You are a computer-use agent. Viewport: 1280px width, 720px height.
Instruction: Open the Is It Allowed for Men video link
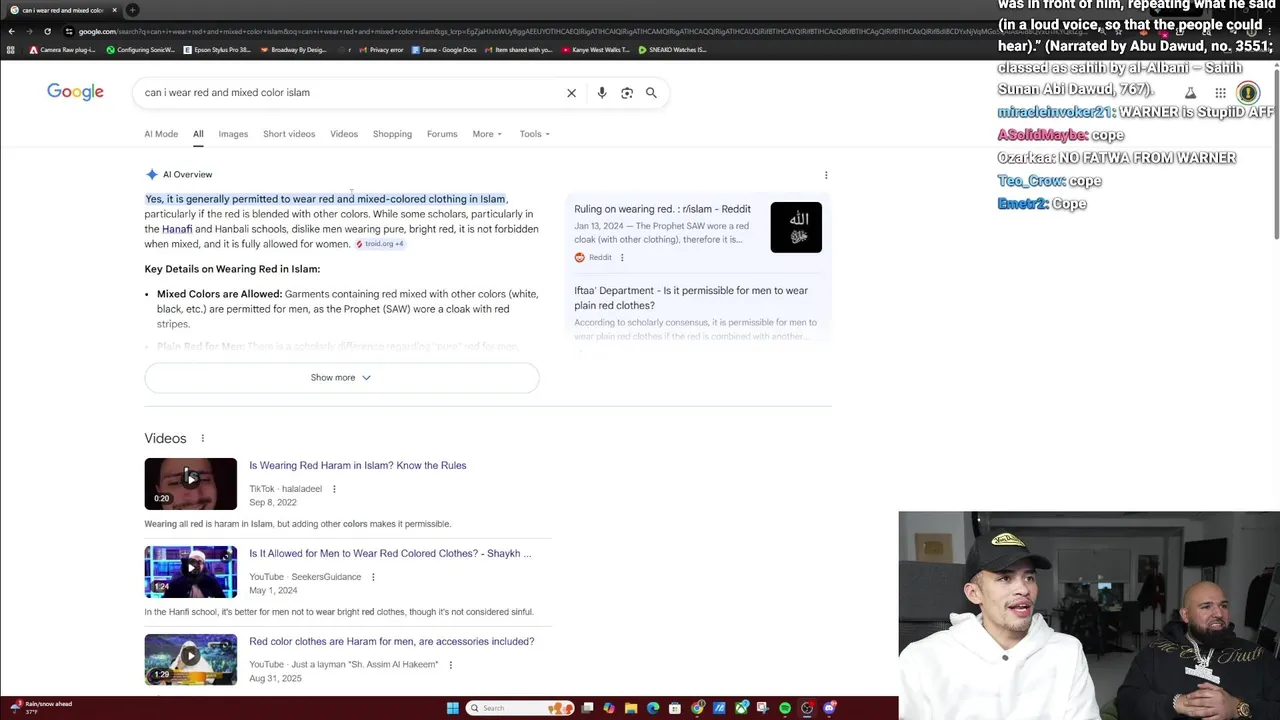pos(390,553)
